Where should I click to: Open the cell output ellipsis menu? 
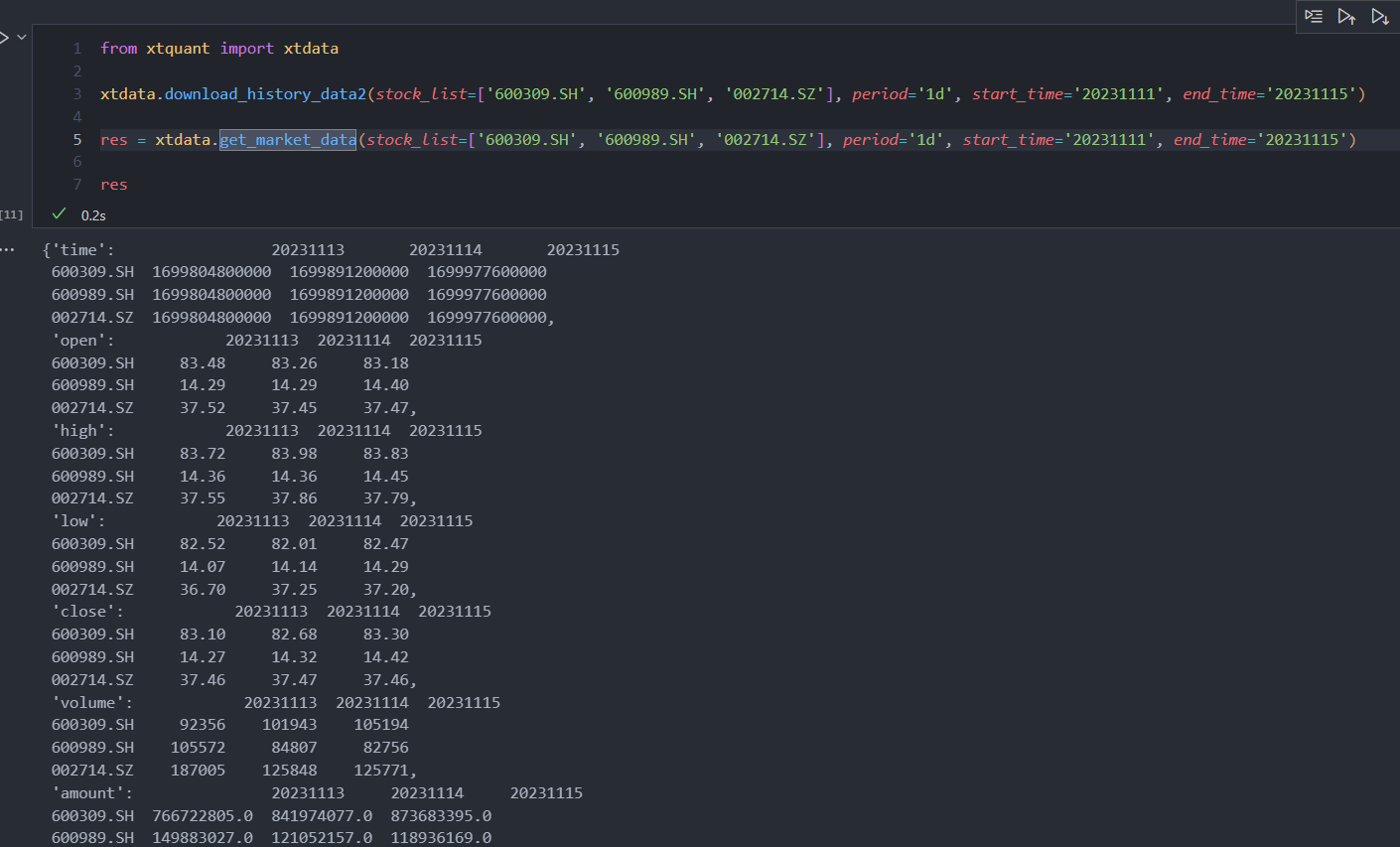point(8,250)
